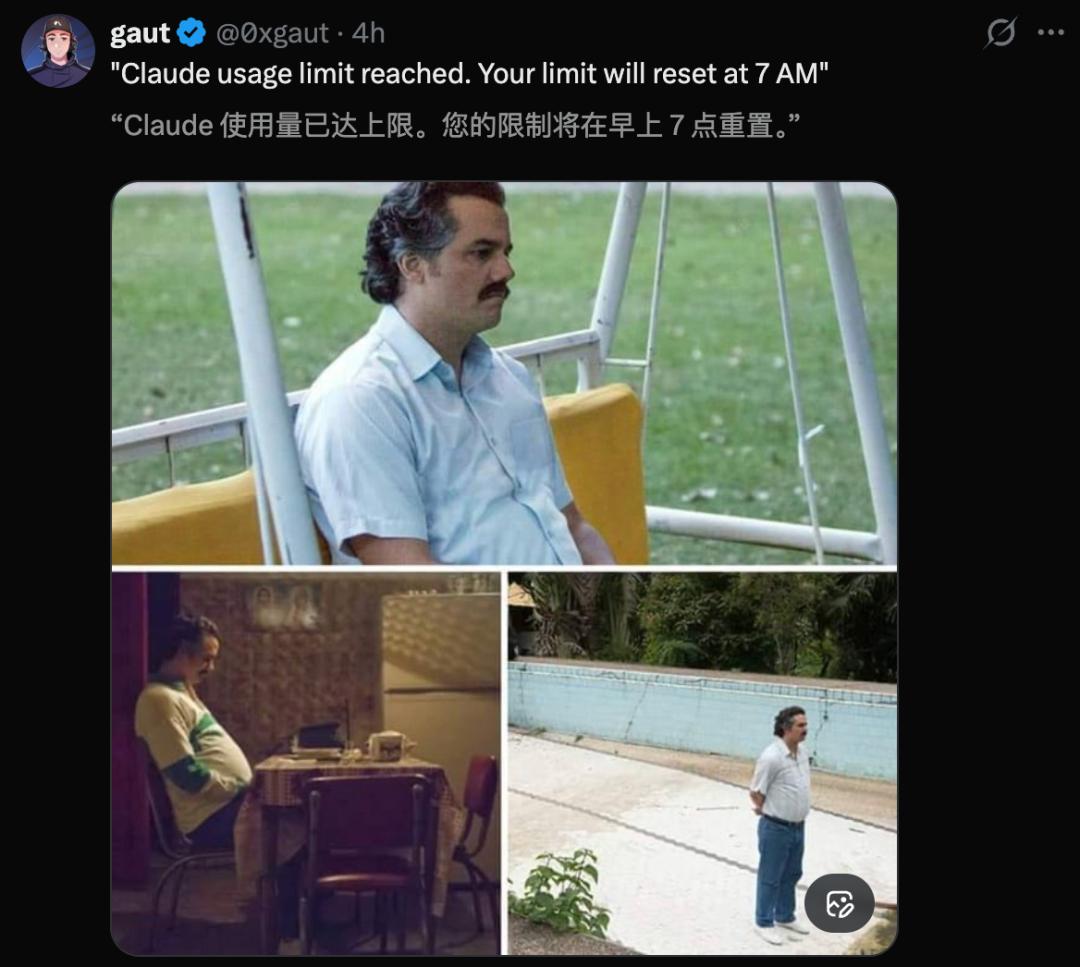Click the blue verified badge
Image resolution: width=1080 pixels, height=967 pixels.
[191, 34]
